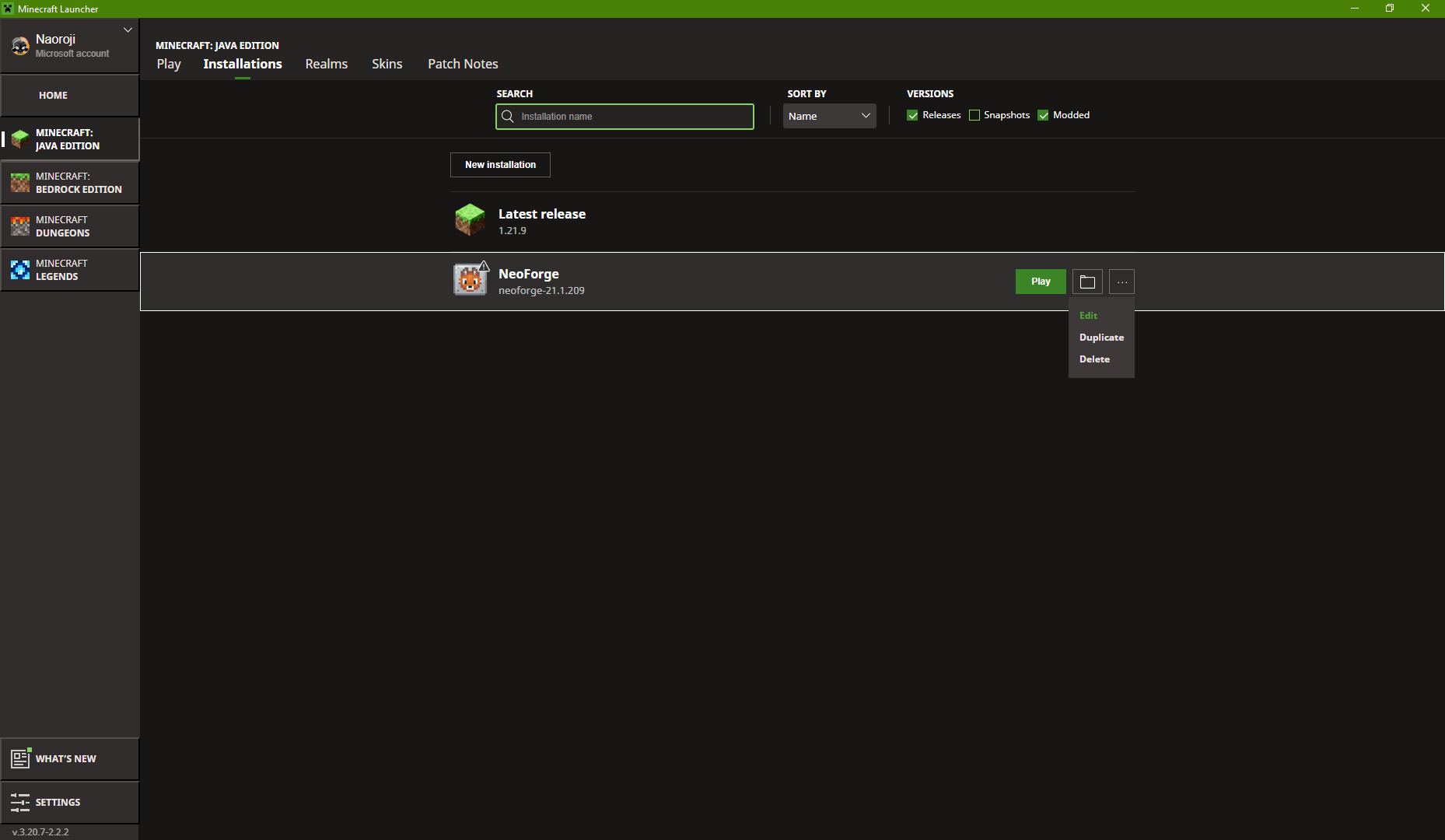Click the Latest release grass block icon

(470, 220)
